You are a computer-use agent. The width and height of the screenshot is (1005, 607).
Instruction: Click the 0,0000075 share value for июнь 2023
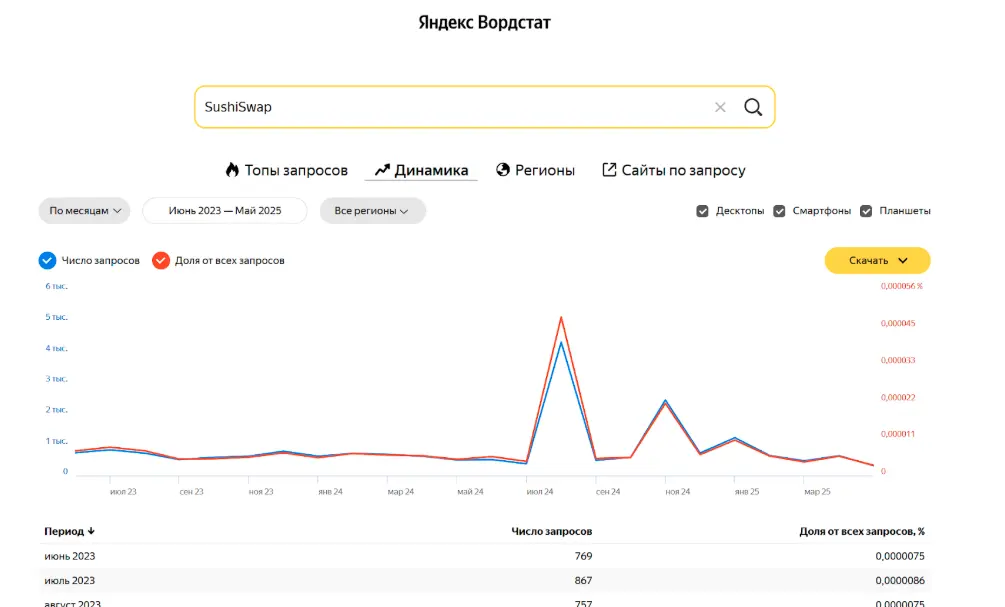[x=900, y=556]
